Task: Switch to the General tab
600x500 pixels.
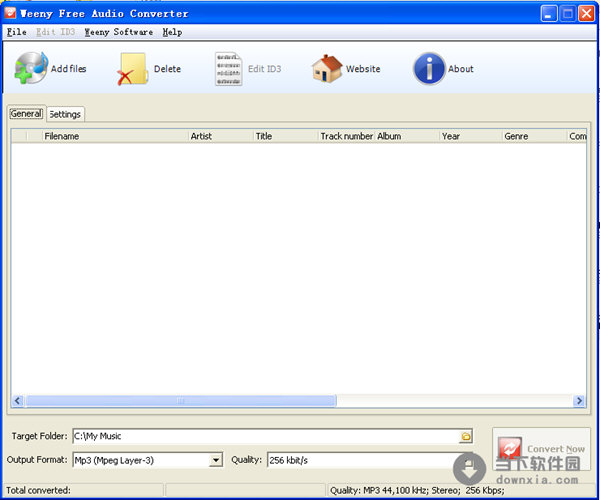Action: click(26, 114)
